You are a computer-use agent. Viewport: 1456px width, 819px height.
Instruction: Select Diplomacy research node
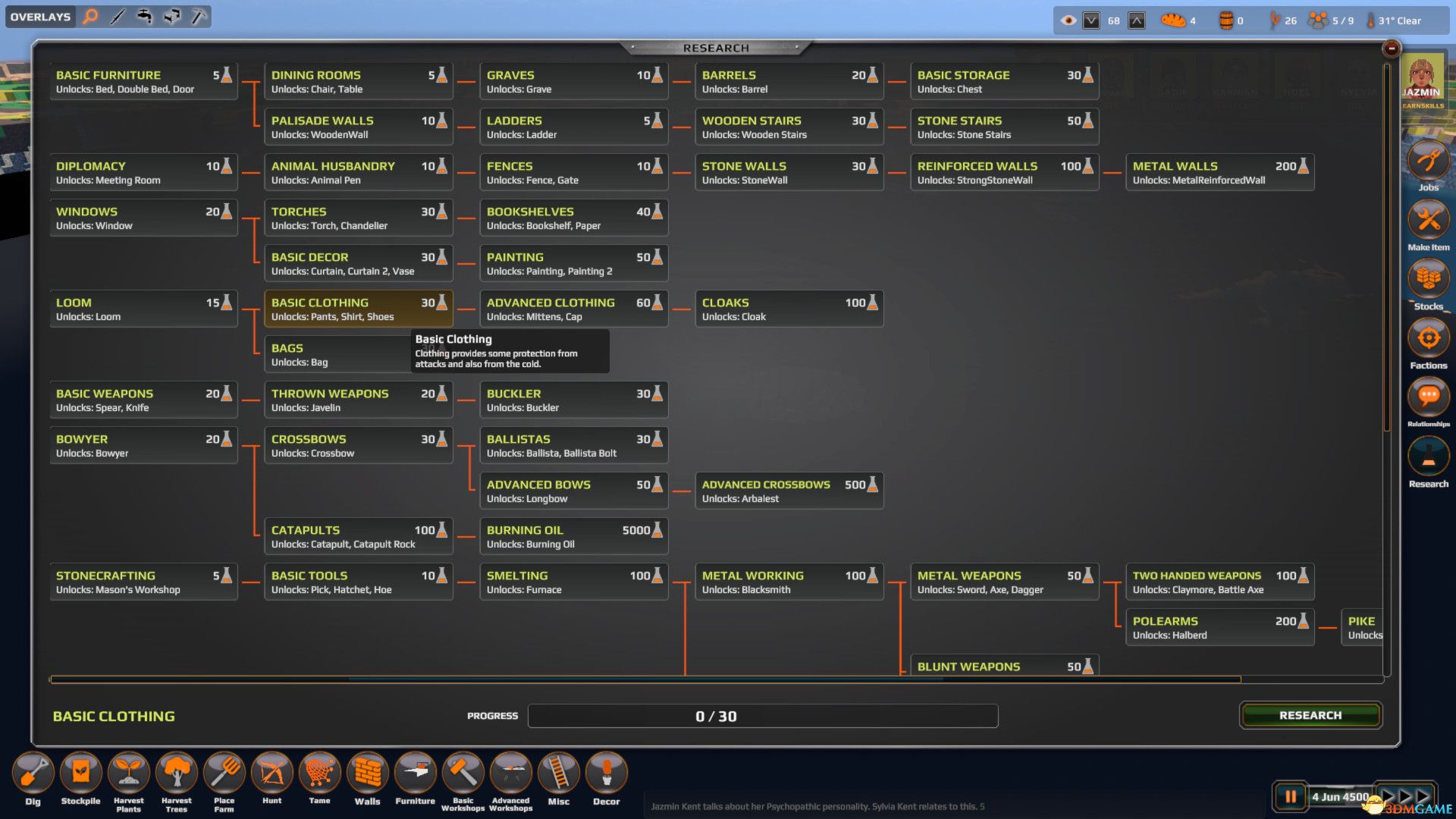(144, 173)
